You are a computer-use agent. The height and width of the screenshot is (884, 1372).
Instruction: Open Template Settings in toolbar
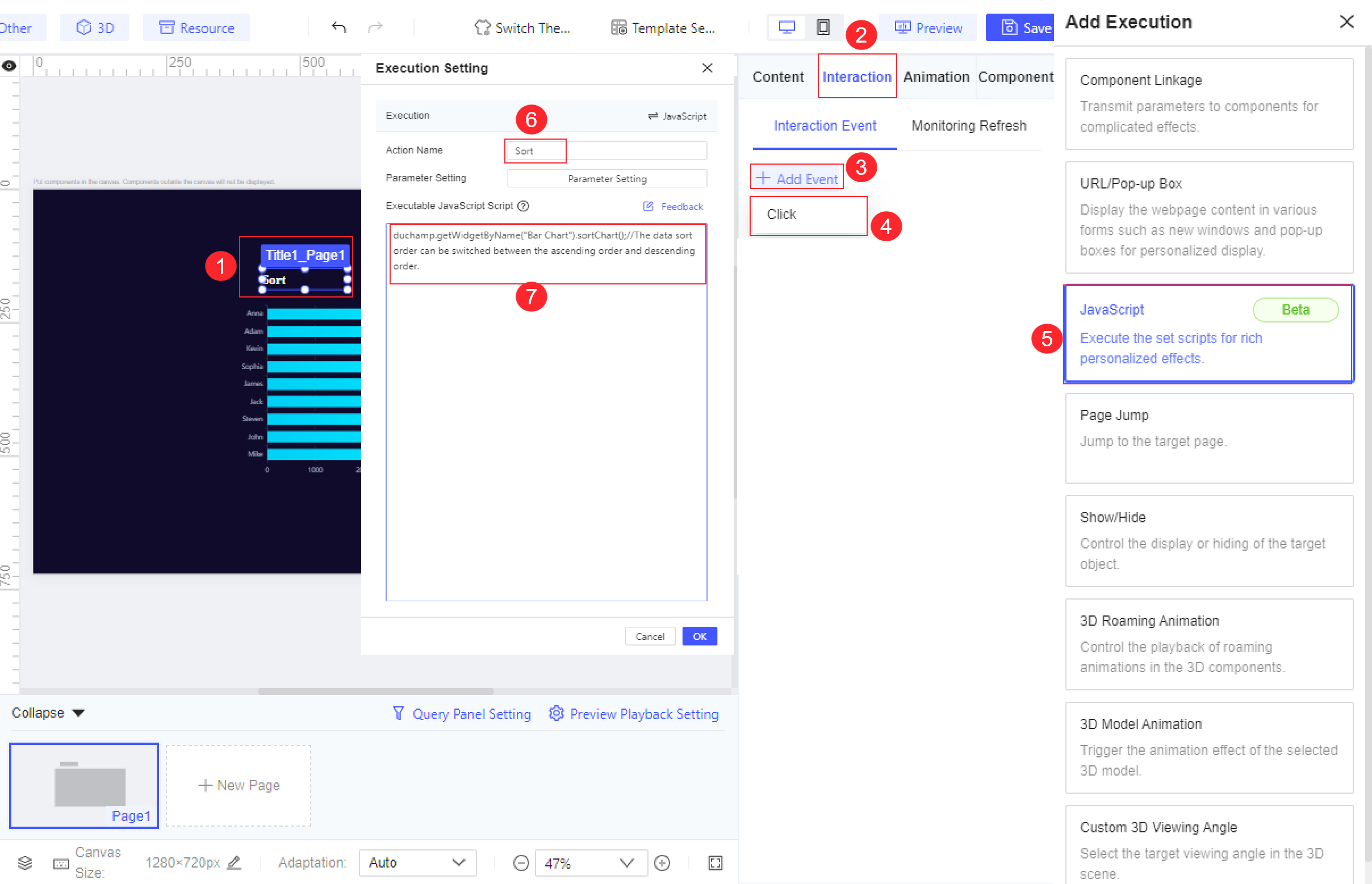[664, 28]
